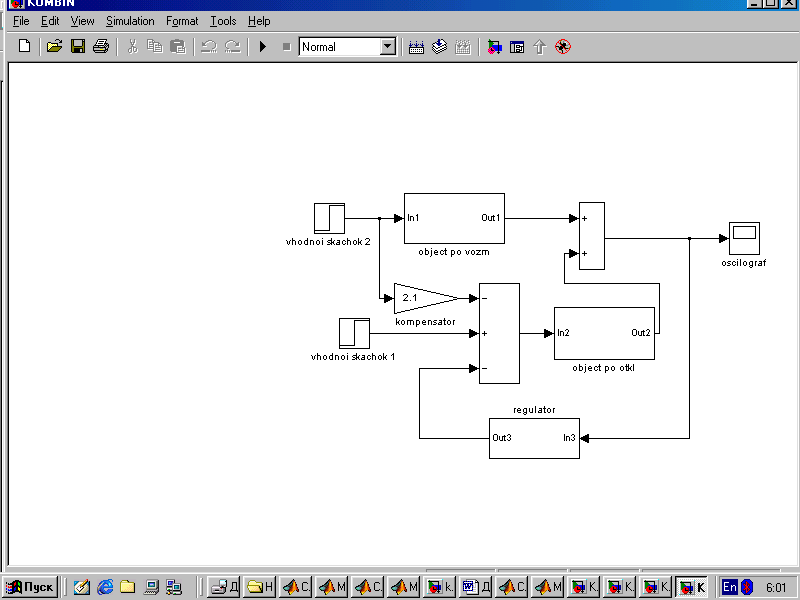800x600 pixels.
Task: Click the network computers quick launch icon
Action: [x=174, y=587]
